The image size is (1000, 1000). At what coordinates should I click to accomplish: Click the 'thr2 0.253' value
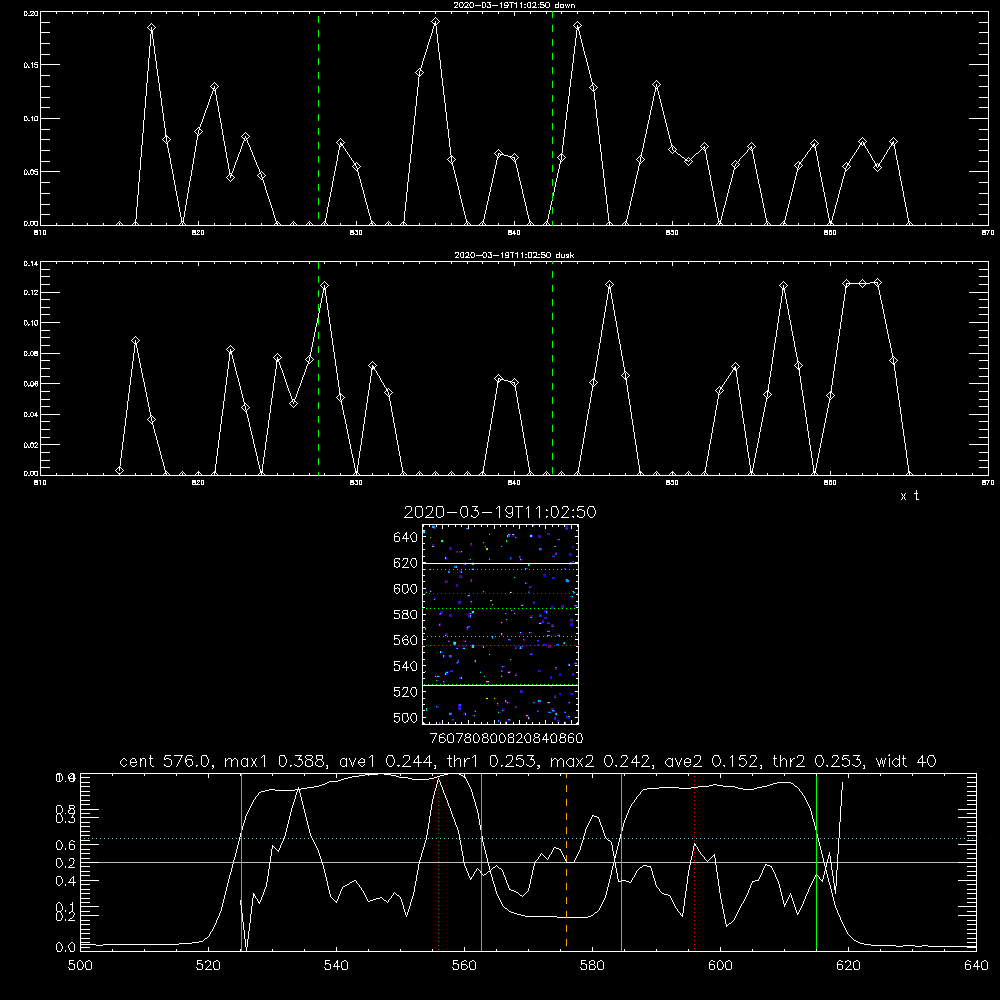point(817,761)
